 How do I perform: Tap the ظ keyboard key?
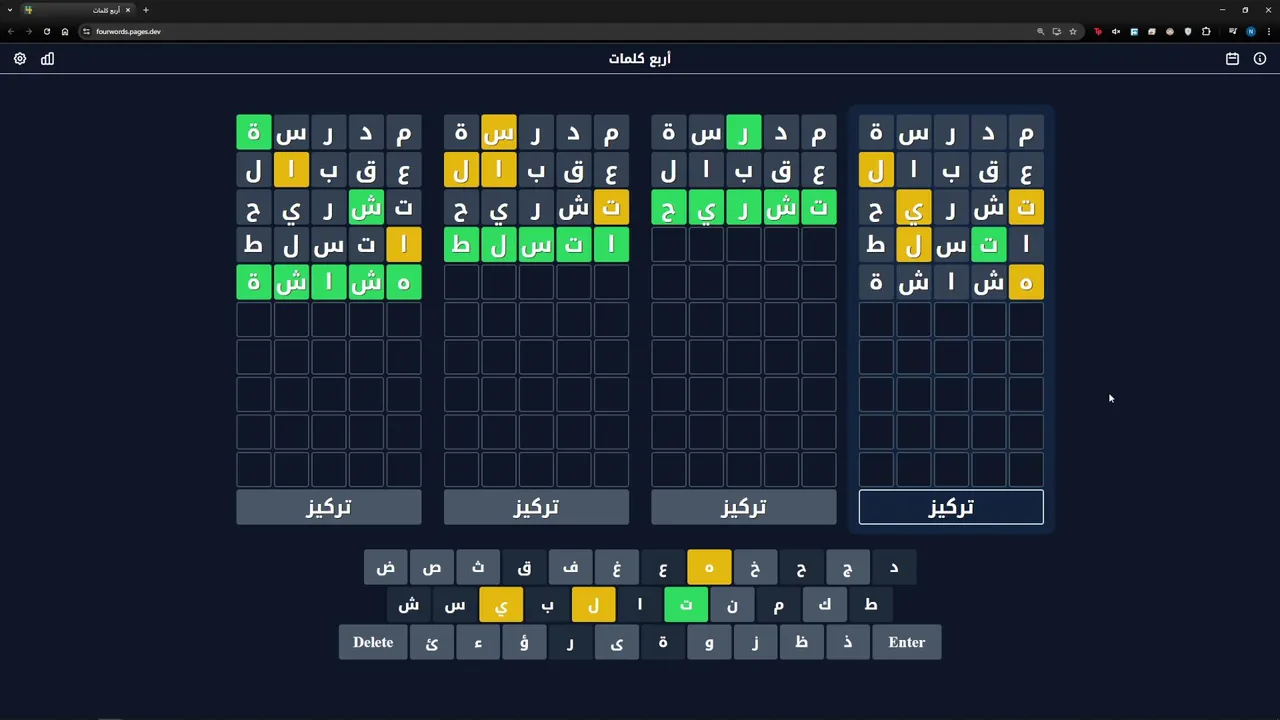[801, 642]
